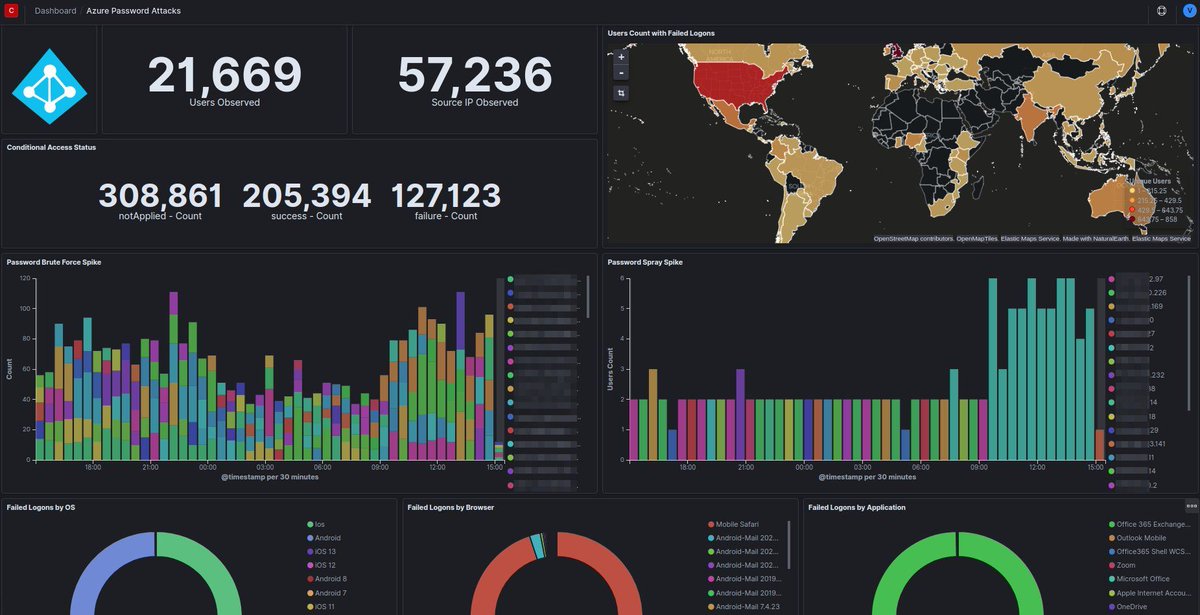
Task: Open the user avatar menu
Action: point(1187,10)
